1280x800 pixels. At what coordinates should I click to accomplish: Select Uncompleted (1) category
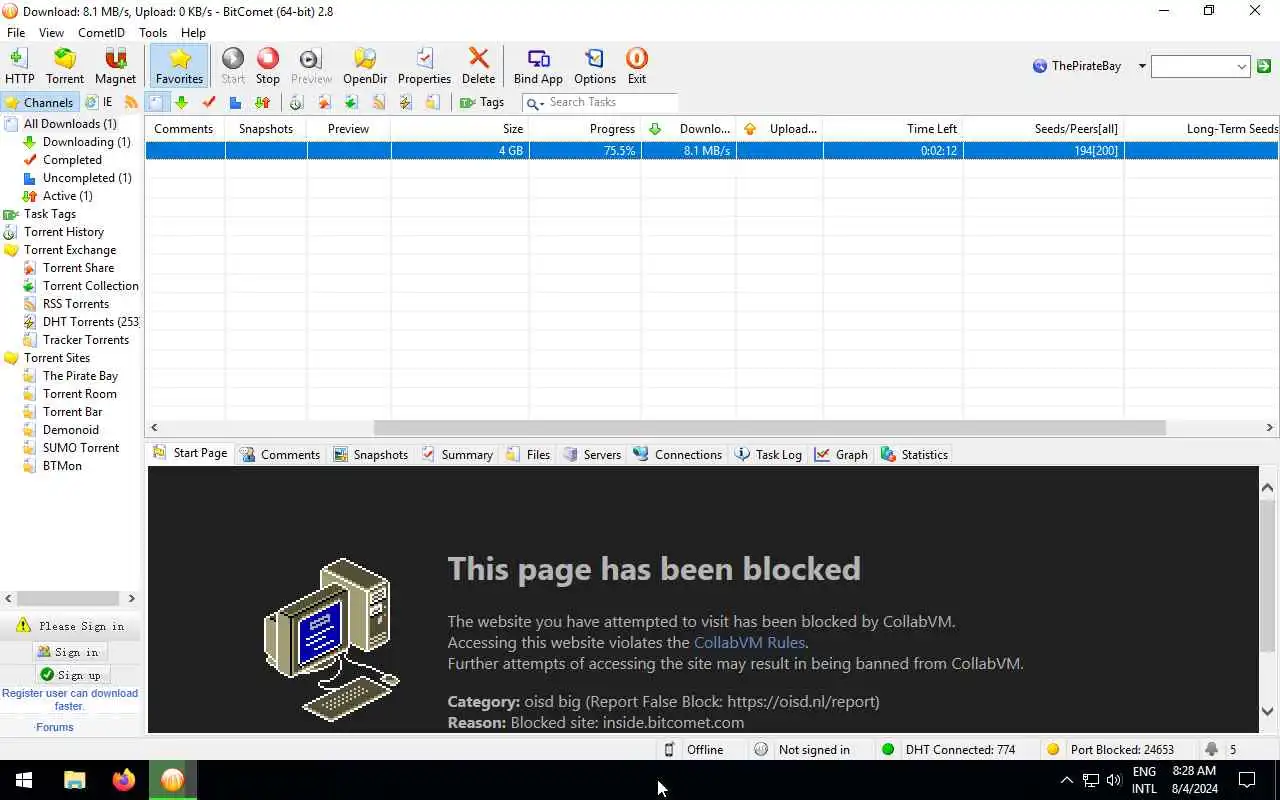coord(87,178)
